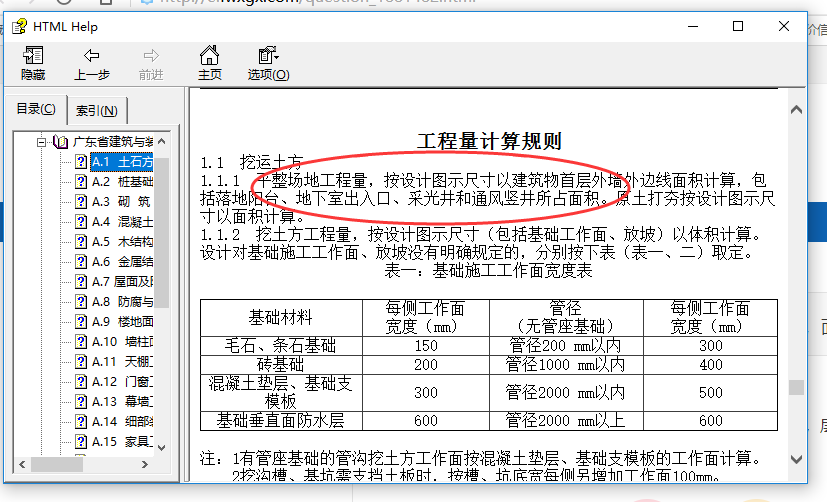The height and width of the screenshot is (502, 827).
Task: Click help page icon beside A.15
Action: pos(81,442)
